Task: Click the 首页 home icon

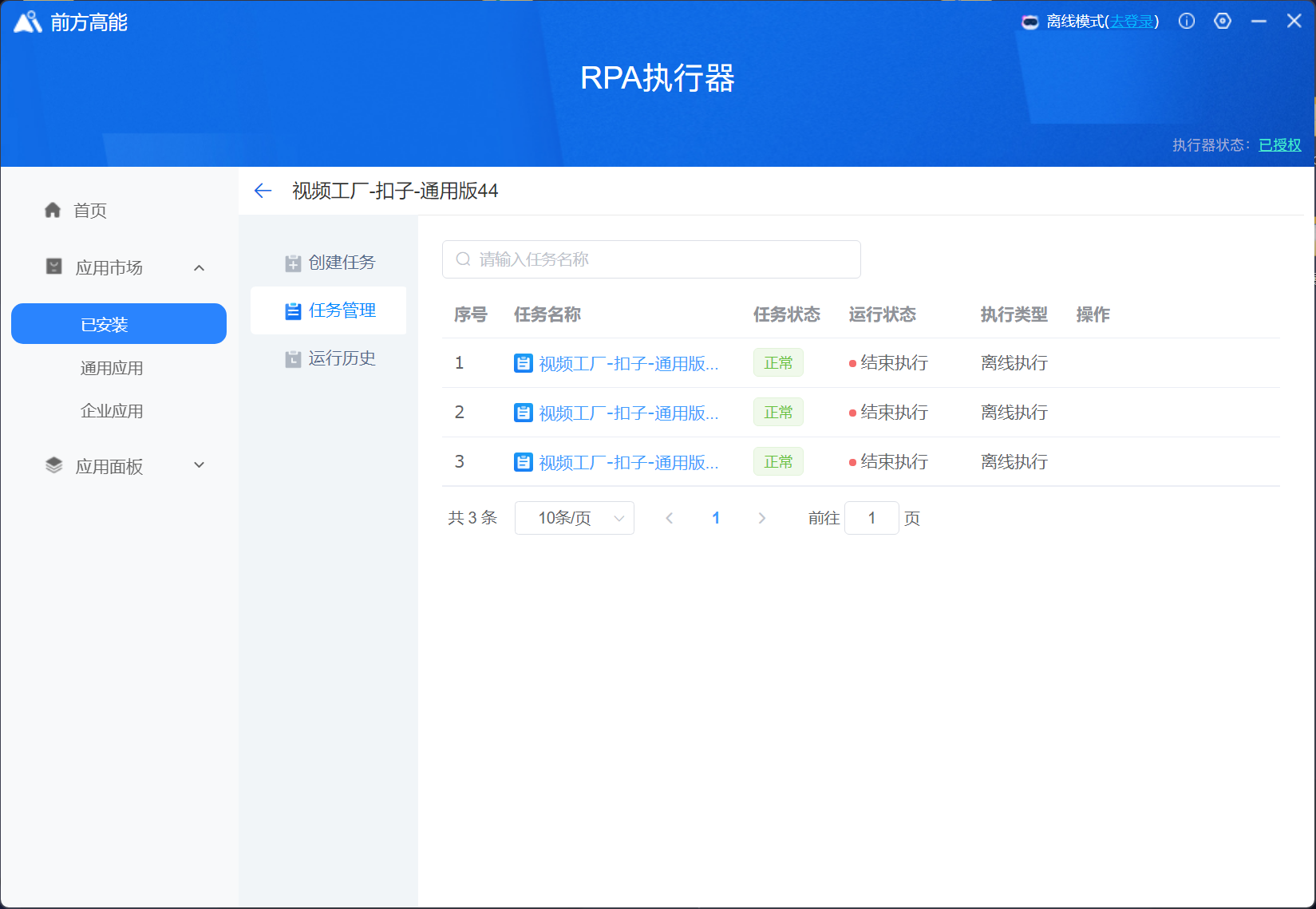Action: (53, 210)
